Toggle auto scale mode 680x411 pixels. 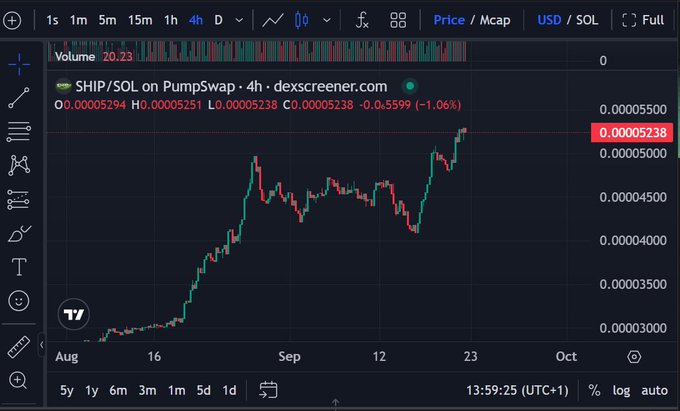click(654, 391)
